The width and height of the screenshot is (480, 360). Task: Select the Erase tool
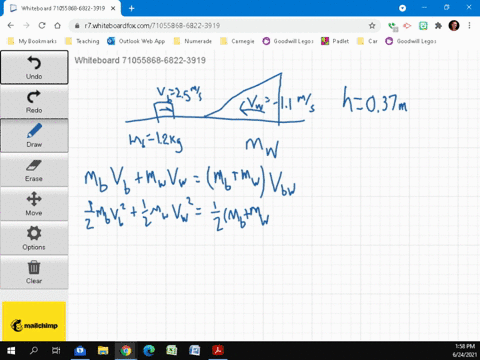tap(34, 170)
